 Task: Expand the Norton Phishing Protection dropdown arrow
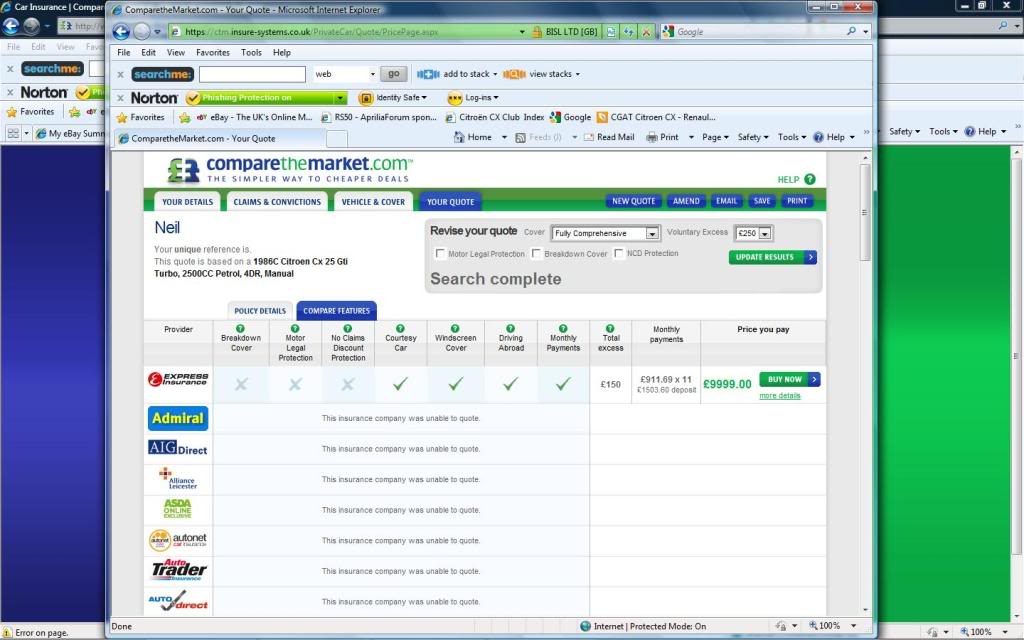click(x=340, y=98)
